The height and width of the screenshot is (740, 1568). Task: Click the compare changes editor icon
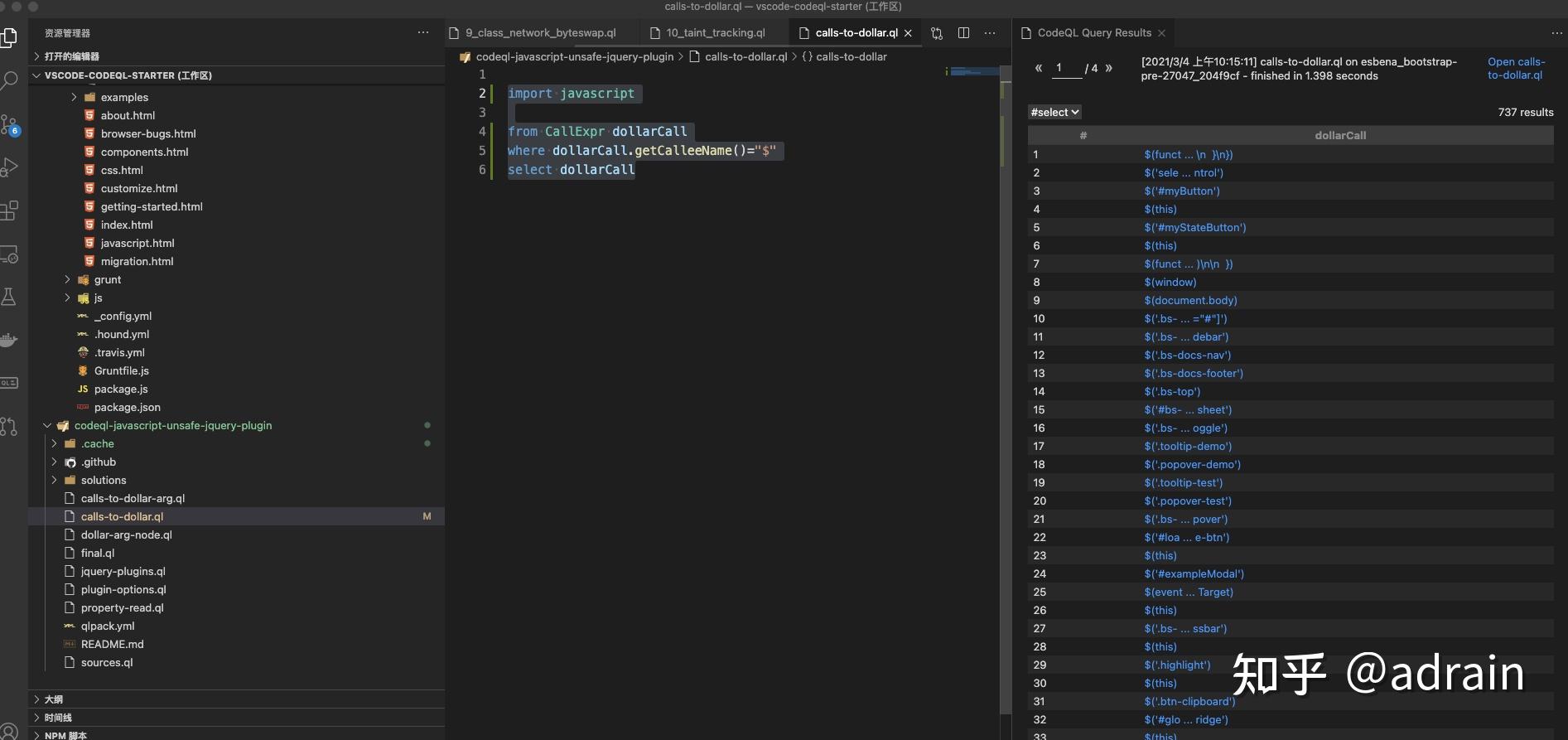click(x=937, y=33)
